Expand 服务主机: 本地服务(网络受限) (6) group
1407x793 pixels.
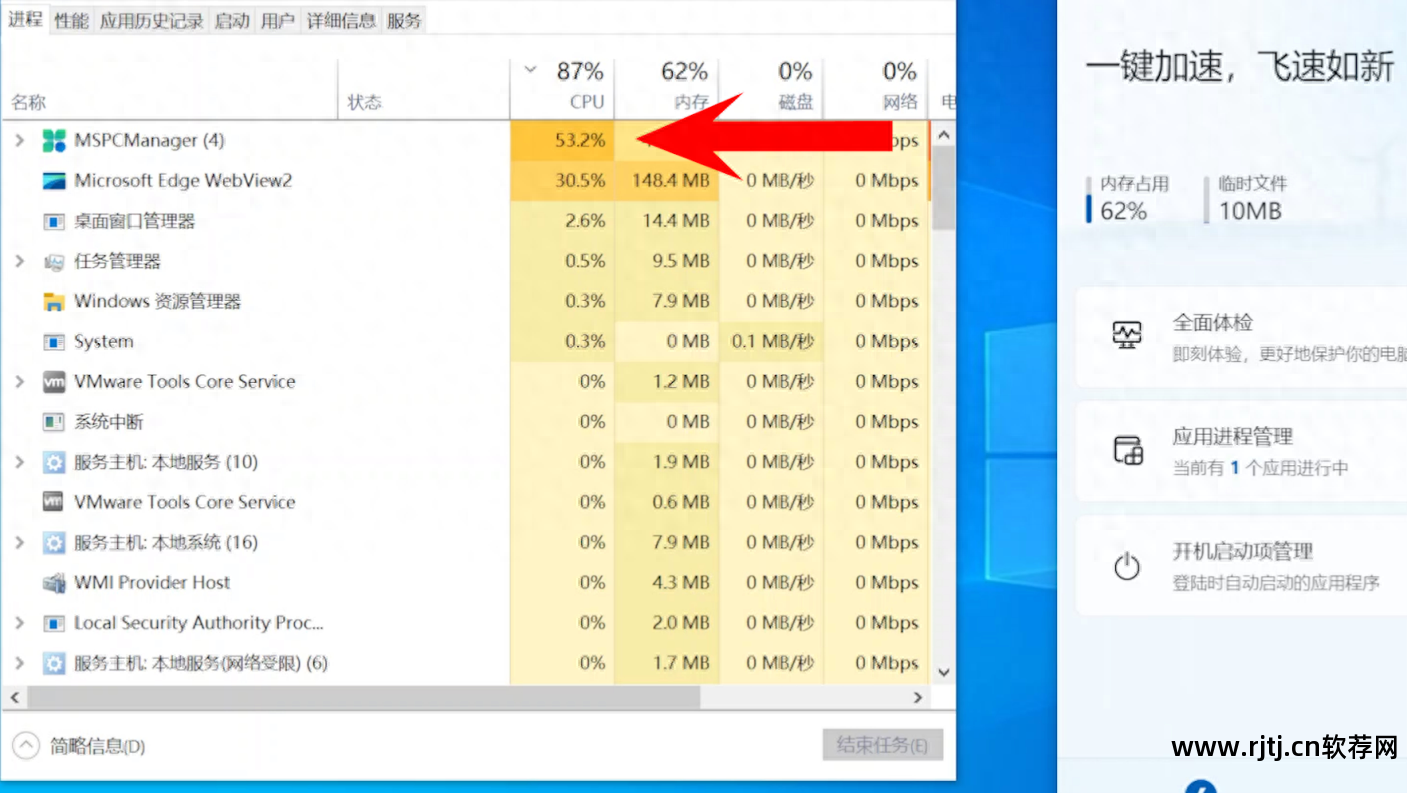pyautogui.click(x=19, y=663)
